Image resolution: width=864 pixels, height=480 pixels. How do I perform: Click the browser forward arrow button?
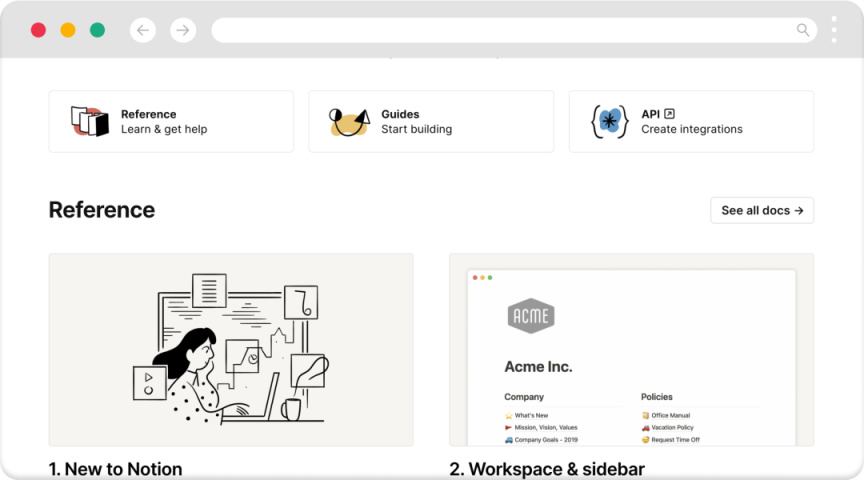click(x=183, y=30)
